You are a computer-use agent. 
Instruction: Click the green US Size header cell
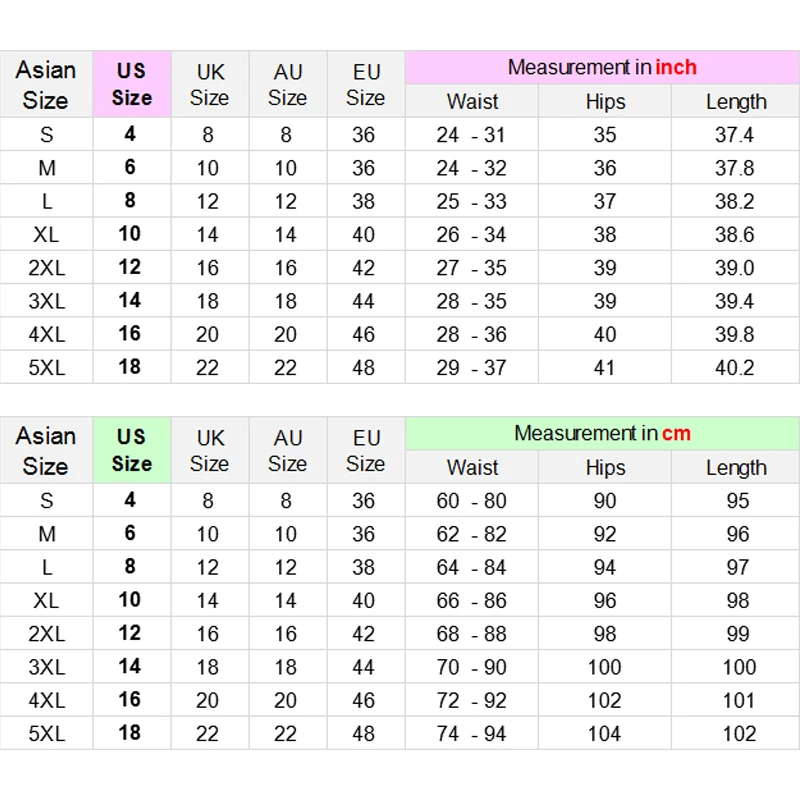click(x=132, y=450)
